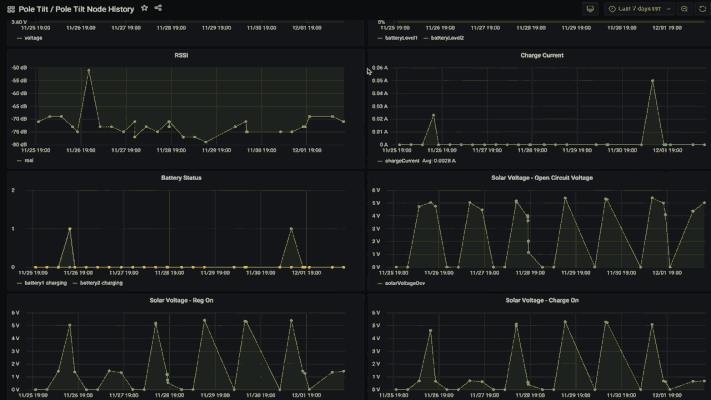Toggle the chargeCurrent legend series

coord(402,161)
